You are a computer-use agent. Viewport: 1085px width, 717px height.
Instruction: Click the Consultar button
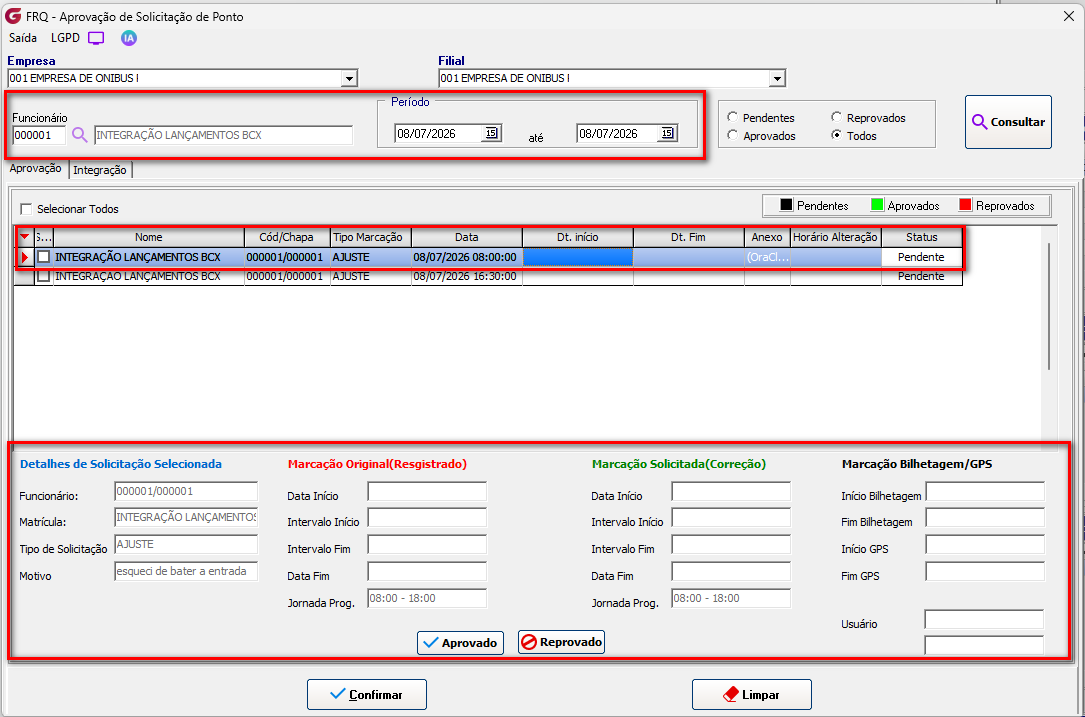(x=1008, y=122)
